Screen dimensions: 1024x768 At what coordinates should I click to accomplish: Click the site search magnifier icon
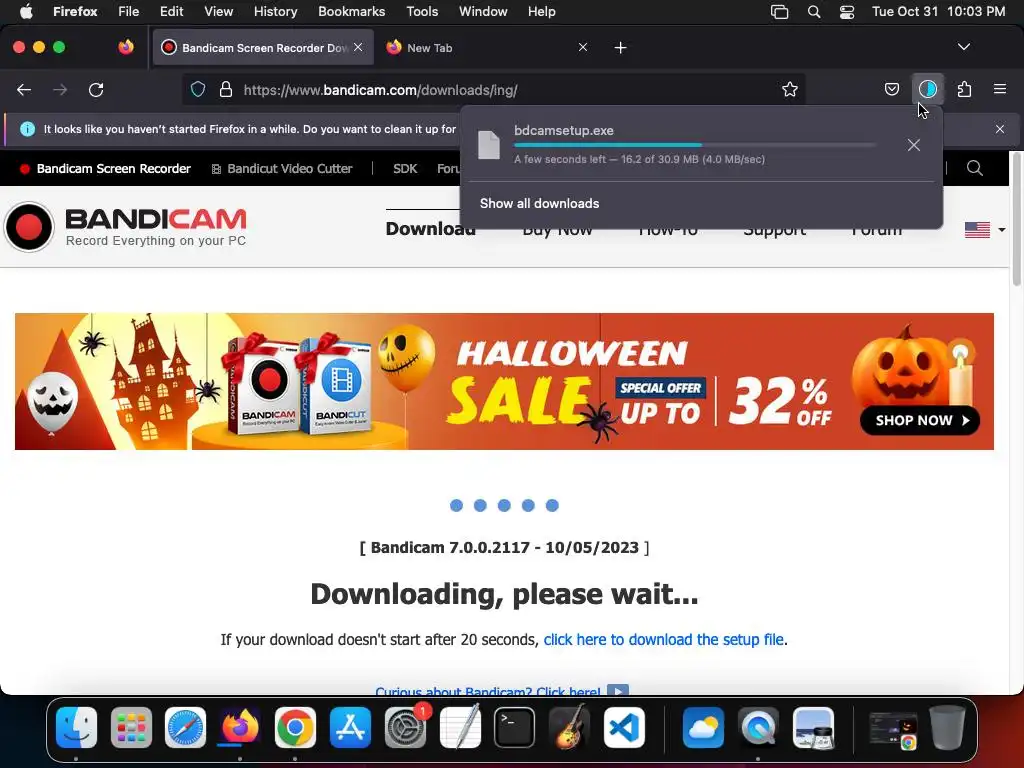click(974, 168)
